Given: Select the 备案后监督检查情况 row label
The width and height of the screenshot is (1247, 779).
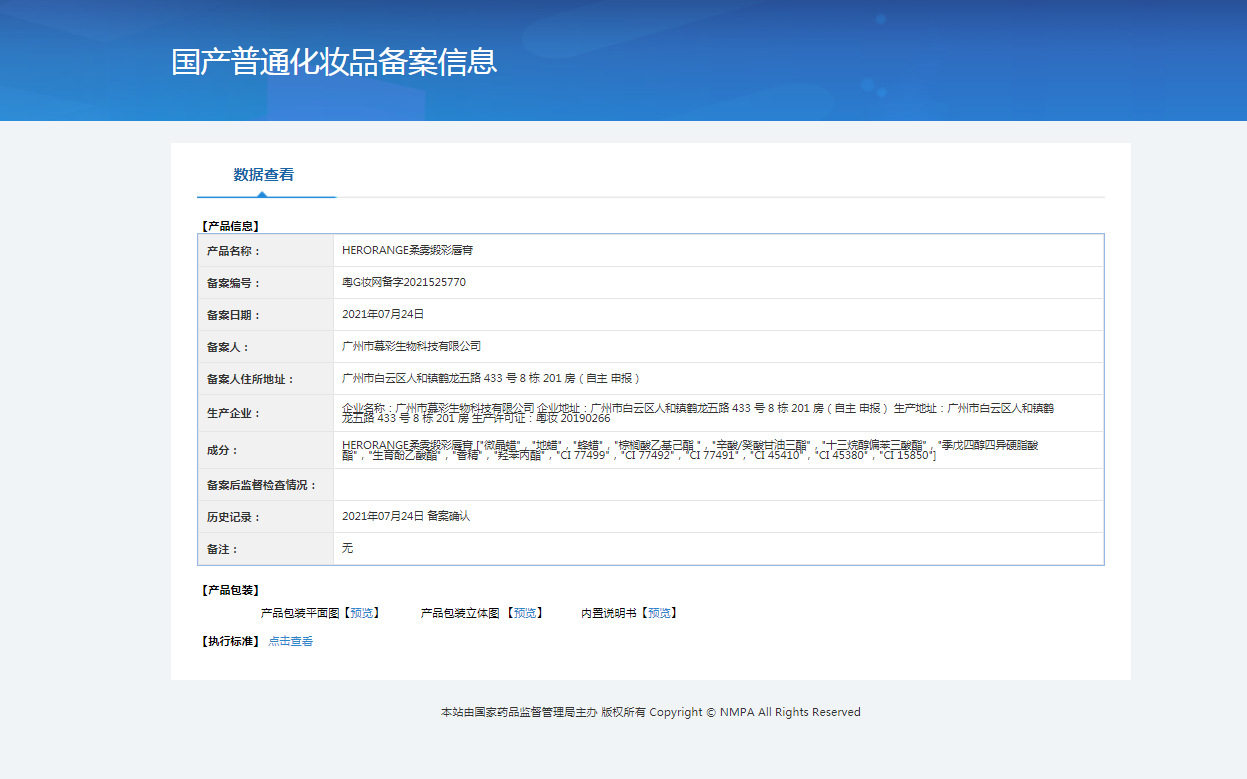Looking at the screenshot, I should [x=261, y=485].
